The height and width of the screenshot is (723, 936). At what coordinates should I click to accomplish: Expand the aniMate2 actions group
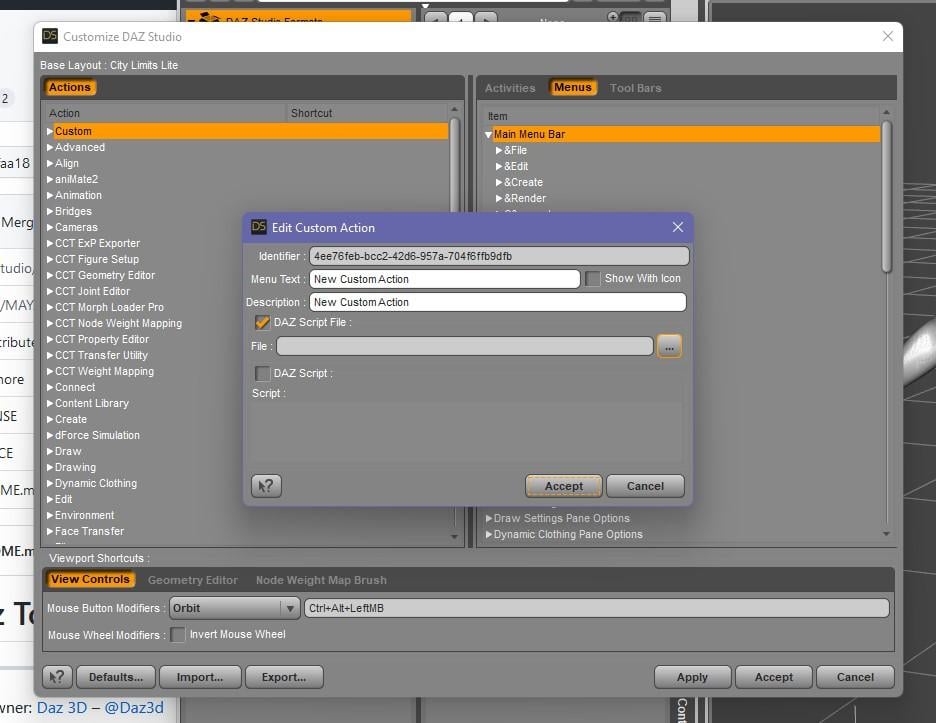pyautogui.click(x=50, y=179)
